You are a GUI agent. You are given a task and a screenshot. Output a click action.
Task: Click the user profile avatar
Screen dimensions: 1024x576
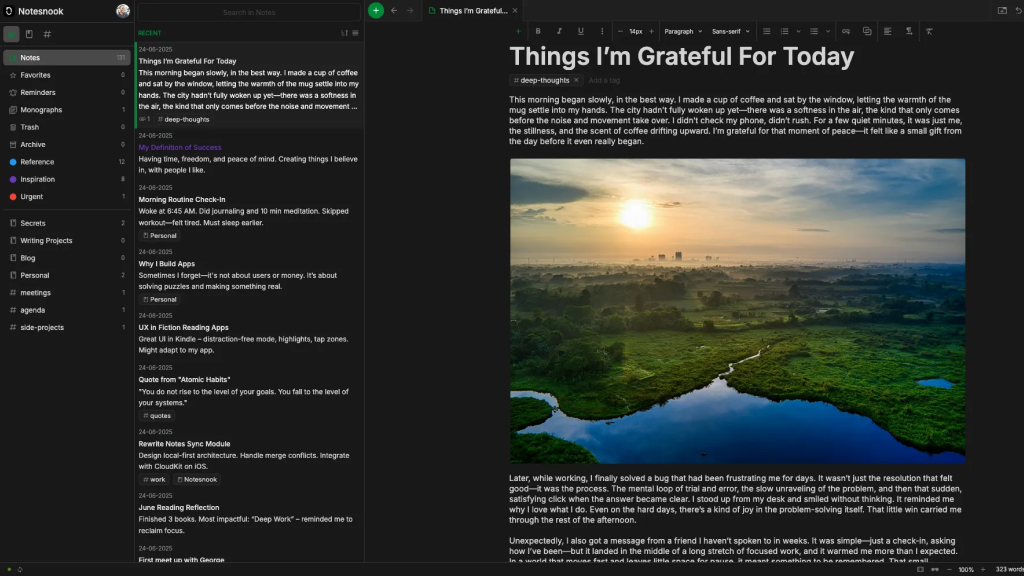(123, 11)
